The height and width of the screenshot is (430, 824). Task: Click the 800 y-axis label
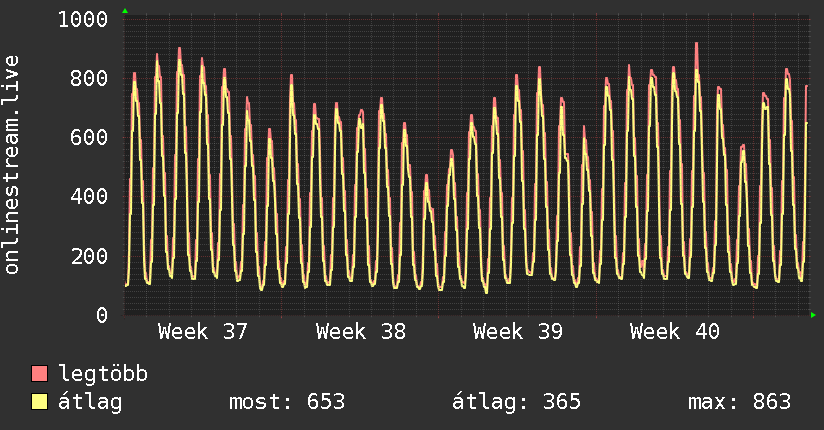click(89, 78)
